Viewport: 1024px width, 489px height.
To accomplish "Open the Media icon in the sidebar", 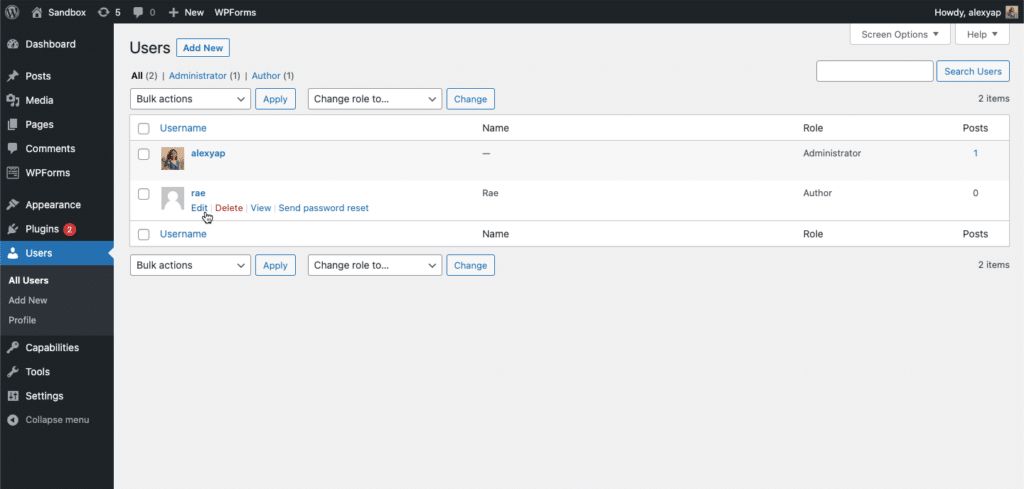I will pyautogui.click(x=12, y=100).
